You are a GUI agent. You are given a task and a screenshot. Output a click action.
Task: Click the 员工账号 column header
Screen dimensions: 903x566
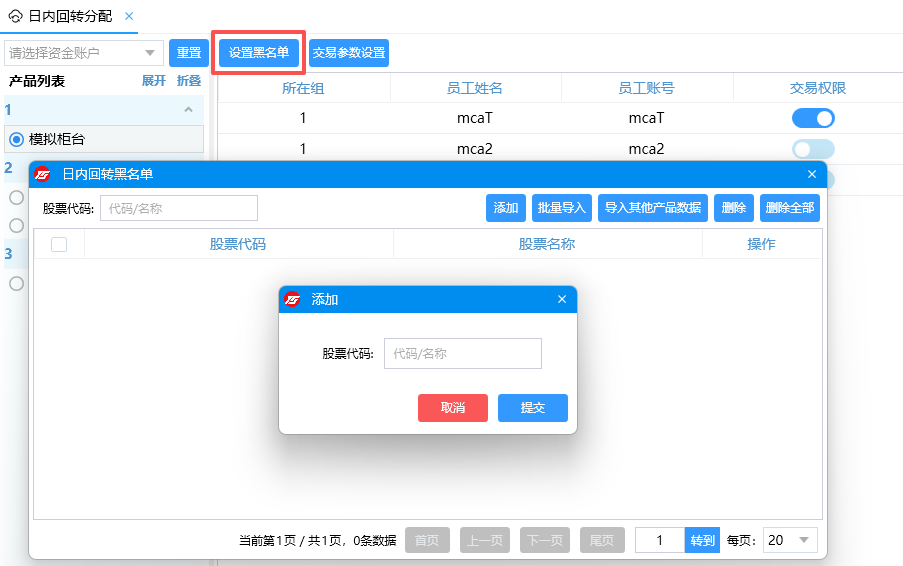coord(646,88)
